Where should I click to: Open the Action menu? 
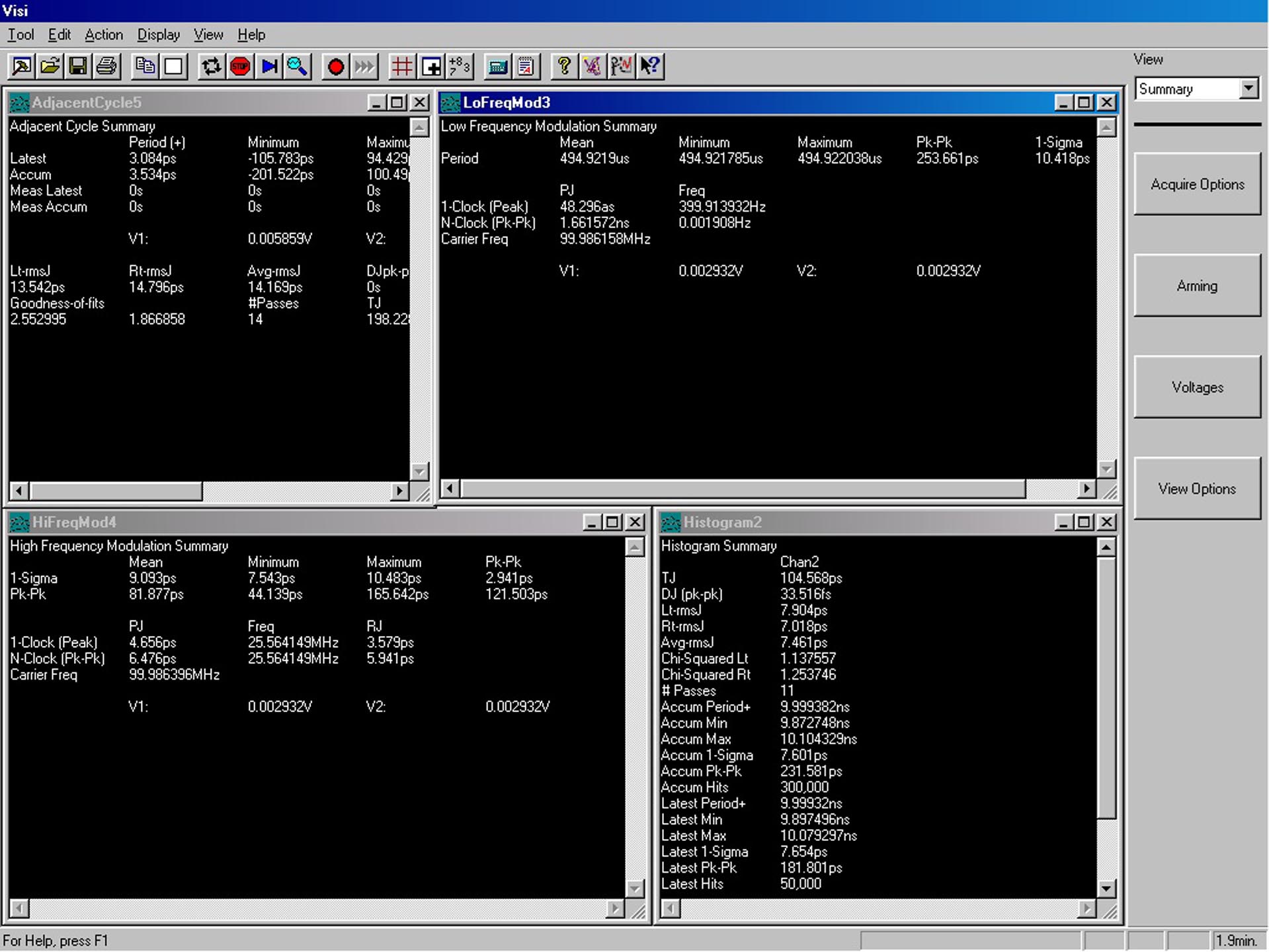click(x=104, y=35)
